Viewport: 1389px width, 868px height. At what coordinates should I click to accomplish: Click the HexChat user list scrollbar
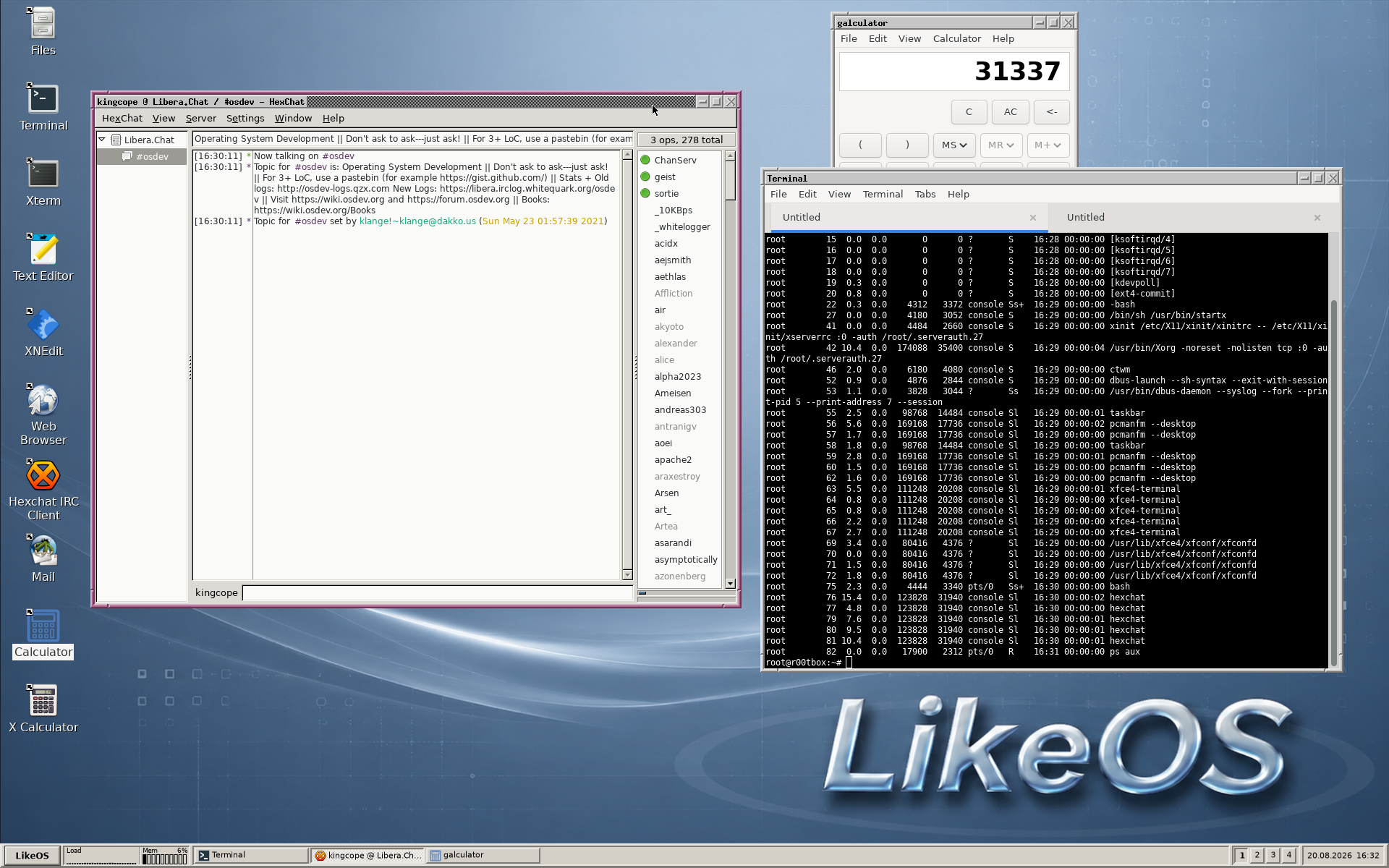(x=730, y=369)
